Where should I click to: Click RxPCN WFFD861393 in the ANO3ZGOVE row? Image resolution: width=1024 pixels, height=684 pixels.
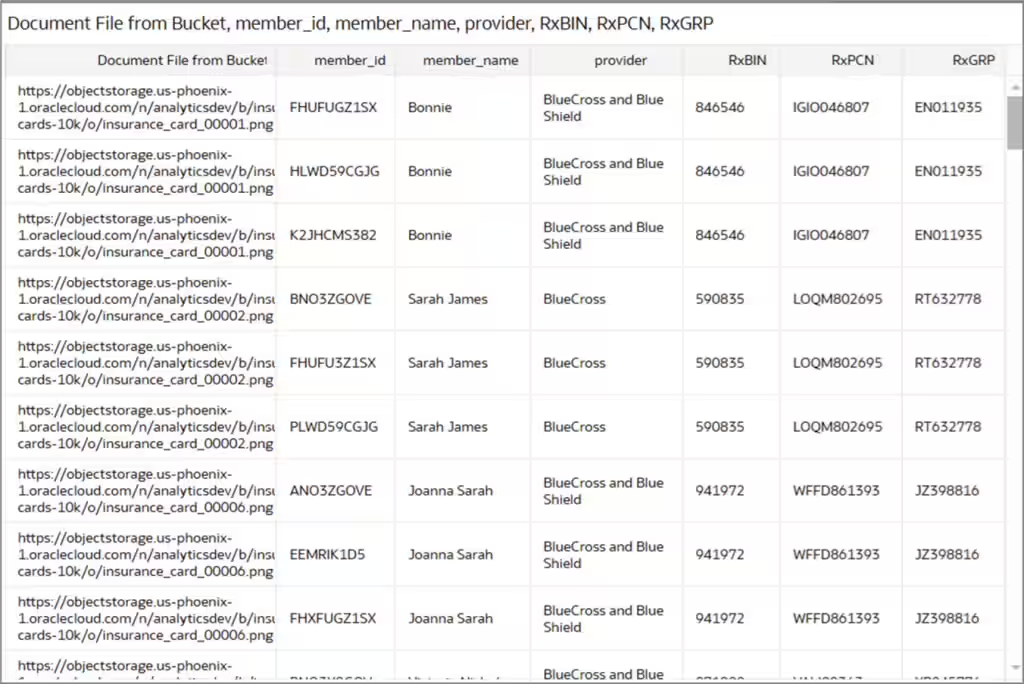click(836, 491)
